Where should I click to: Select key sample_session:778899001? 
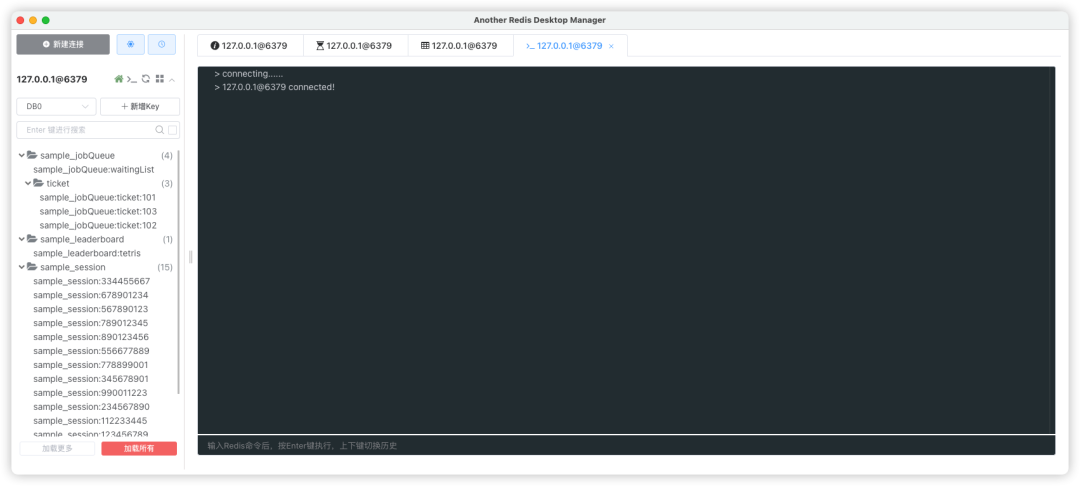91,365
